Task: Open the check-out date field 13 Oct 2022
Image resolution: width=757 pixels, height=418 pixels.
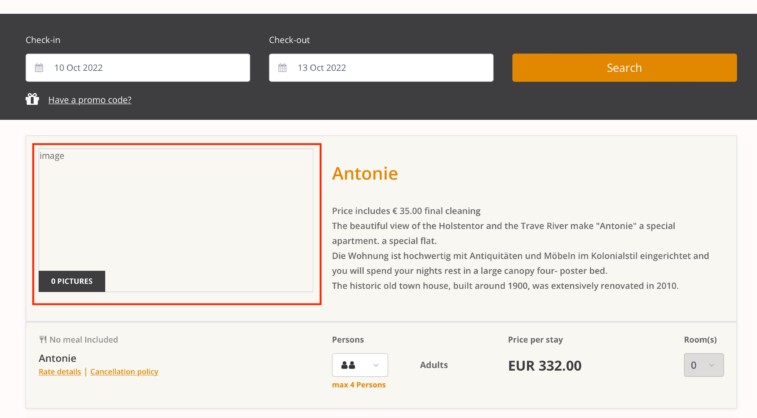Action: [x=381, y=68]
